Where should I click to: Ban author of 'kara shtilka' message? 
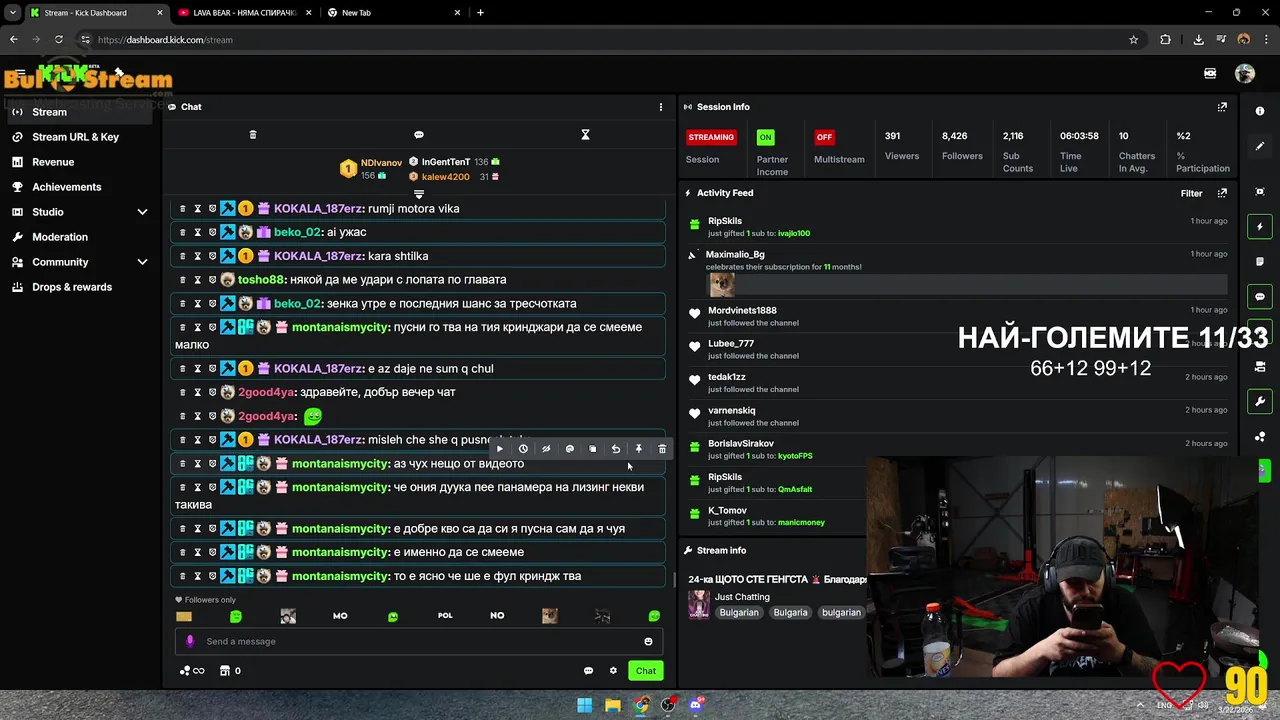point(212,257)
